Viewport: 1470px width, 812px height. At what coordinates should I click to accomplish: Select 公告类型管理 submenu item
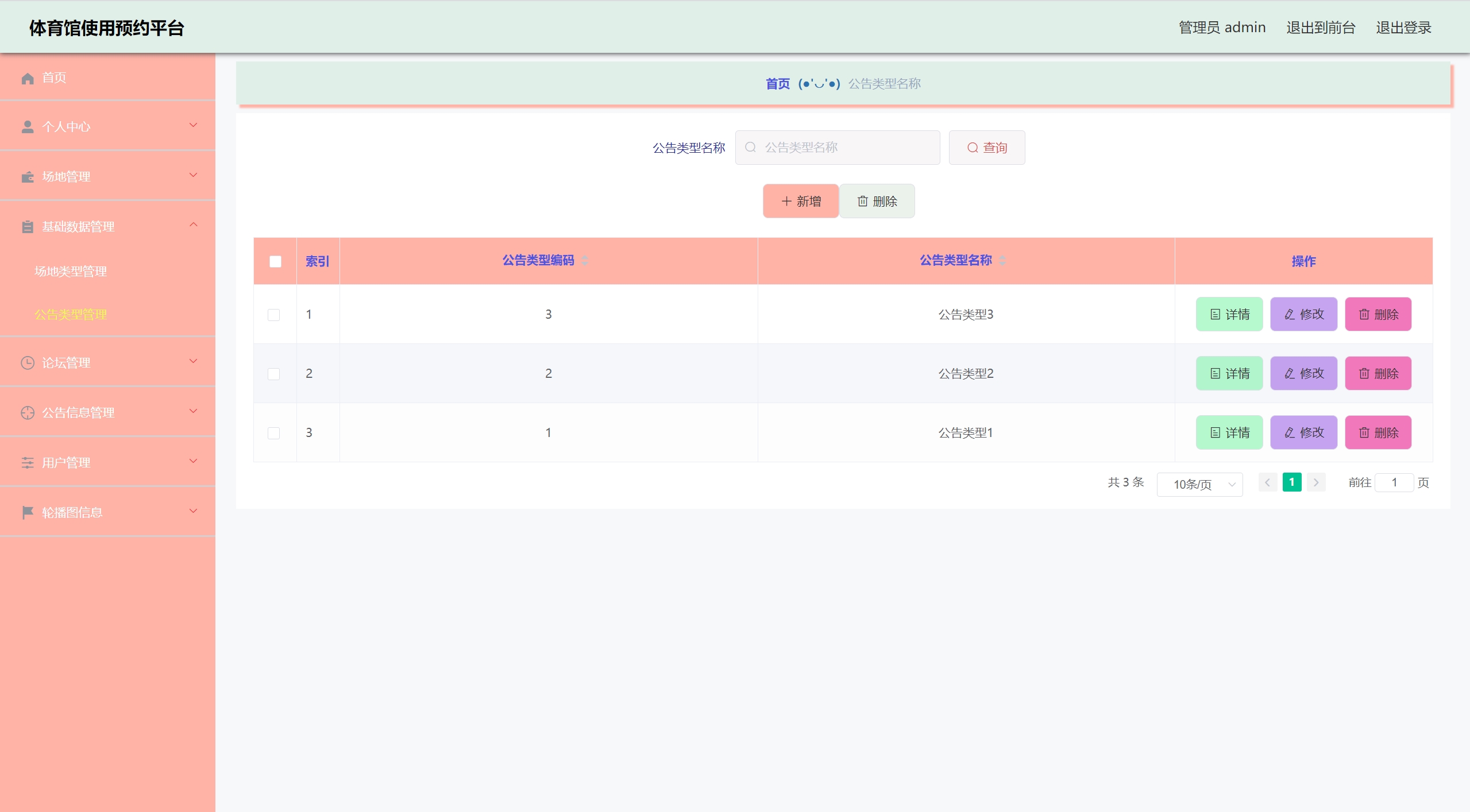[x=71, y=315]
